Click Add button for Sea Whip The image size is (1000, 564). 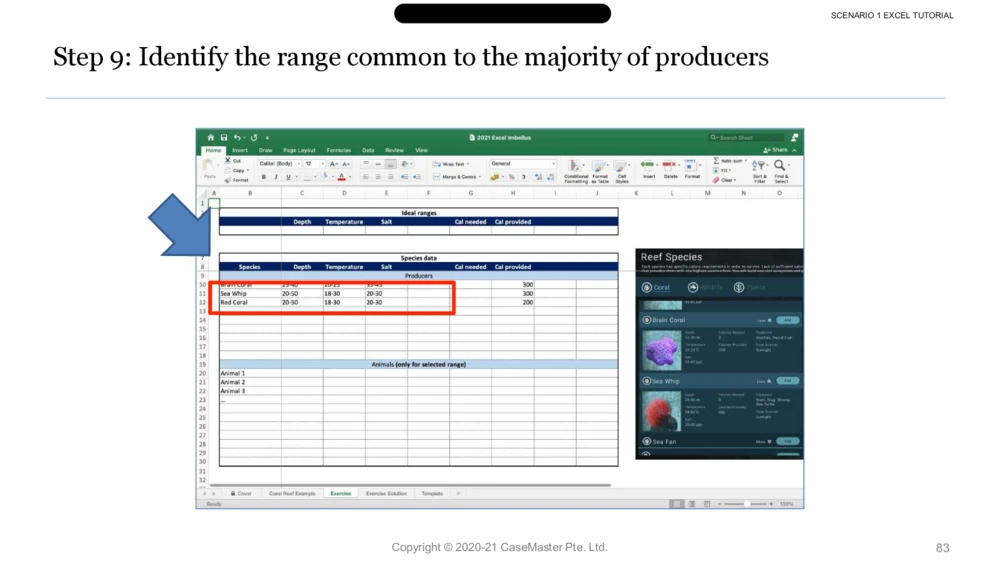[789, 381]
